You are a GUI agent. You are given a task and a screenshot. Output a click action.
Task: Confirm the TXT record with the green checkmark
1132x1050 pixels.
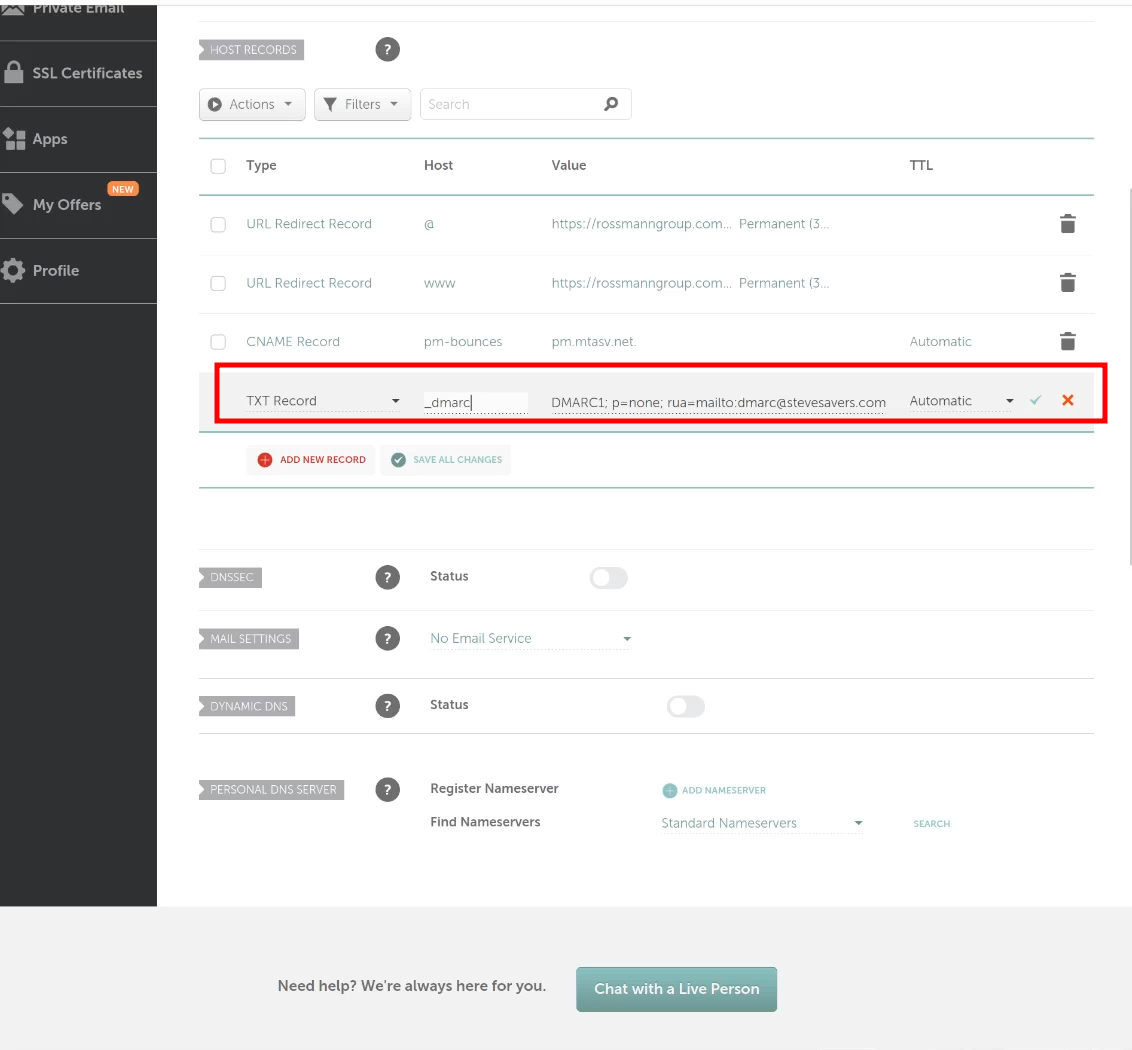point(1035,400)
